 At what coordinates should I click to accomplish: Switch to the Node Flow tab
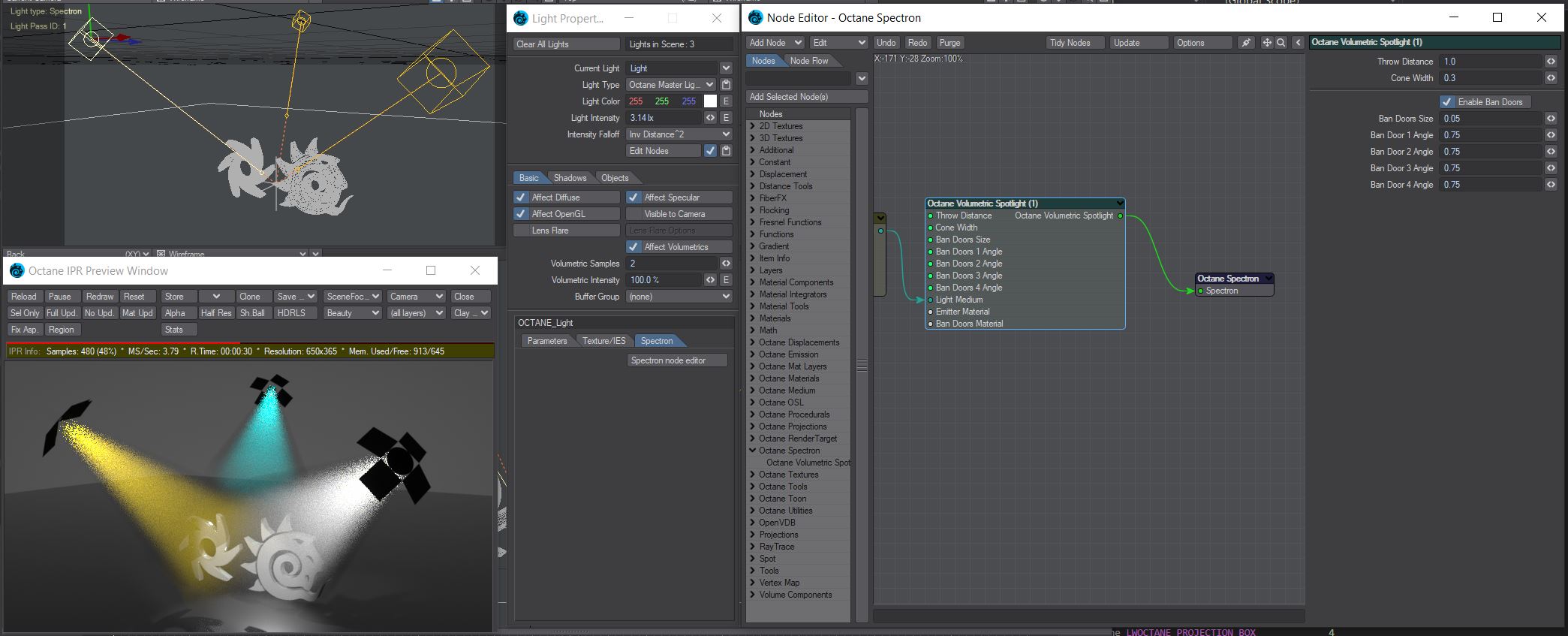pos(809,61)
